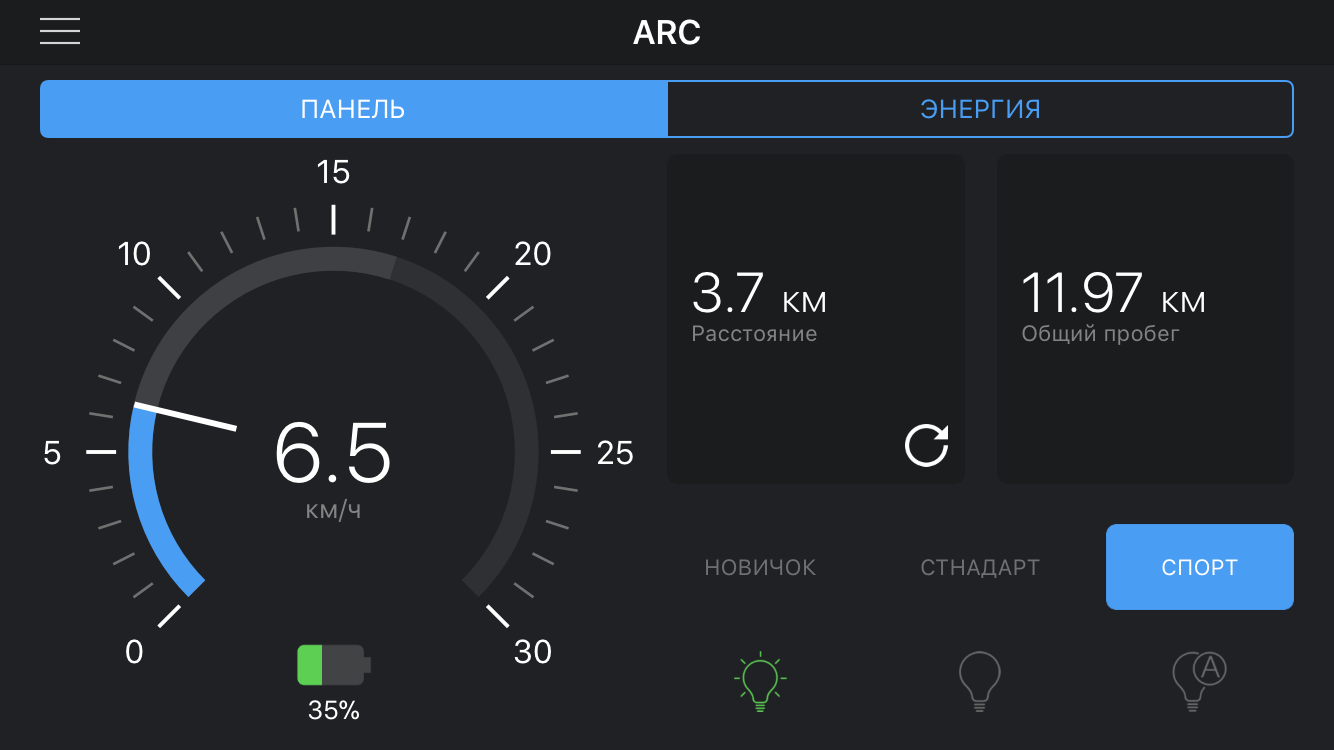This screenshot has height=750, width=1334.
Task: Click the white speedometer needle
Action: (187, 416)
